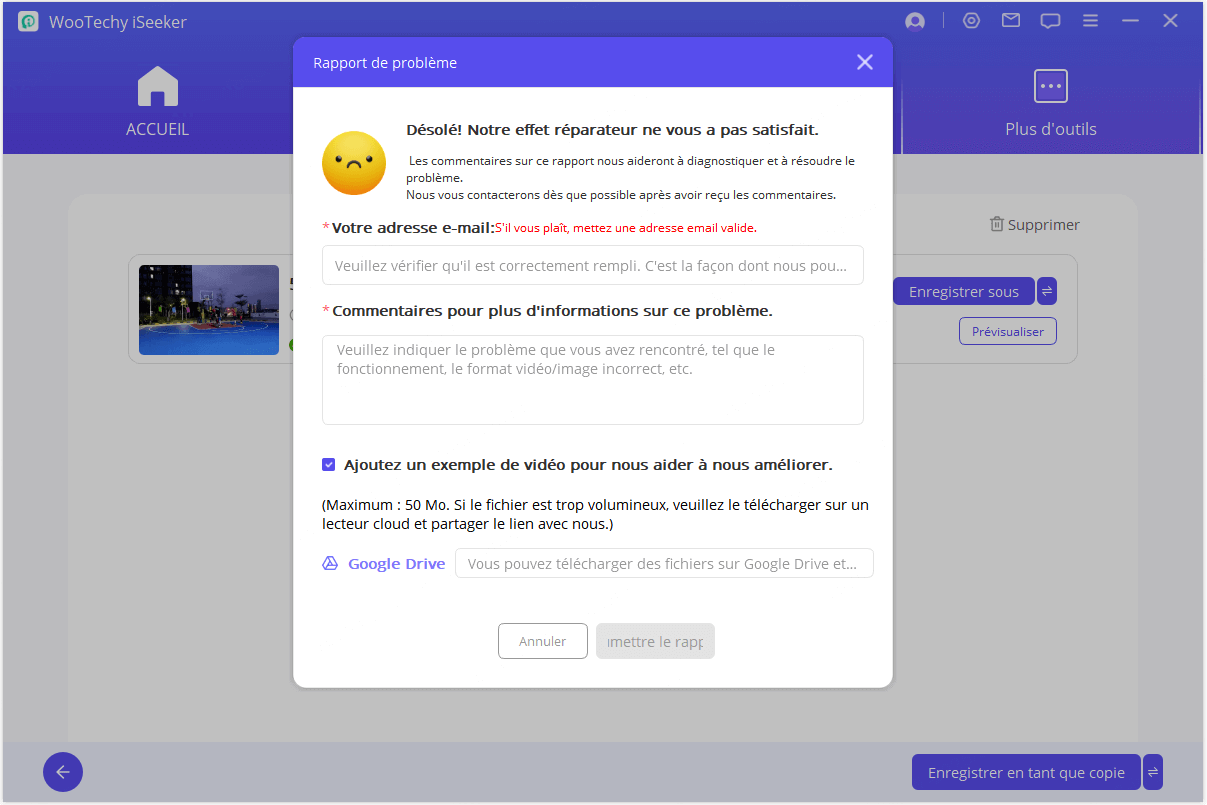This screenshot has width=1207, height=805.
Task: Open the feedback chat bubble icon
Action: pyautogui.click(x=1050, y=21)
